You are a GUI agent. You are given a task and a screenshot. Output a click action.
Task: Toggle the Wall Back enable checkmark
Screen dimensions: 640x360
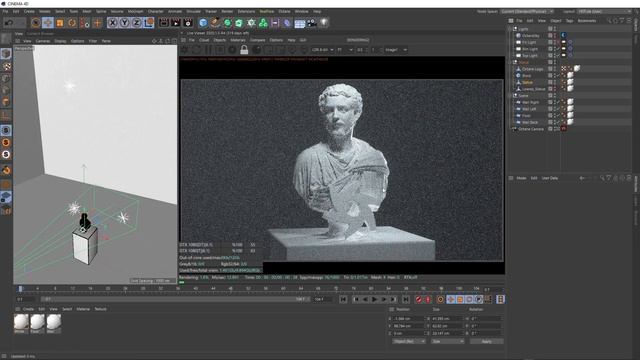[558, 122]
